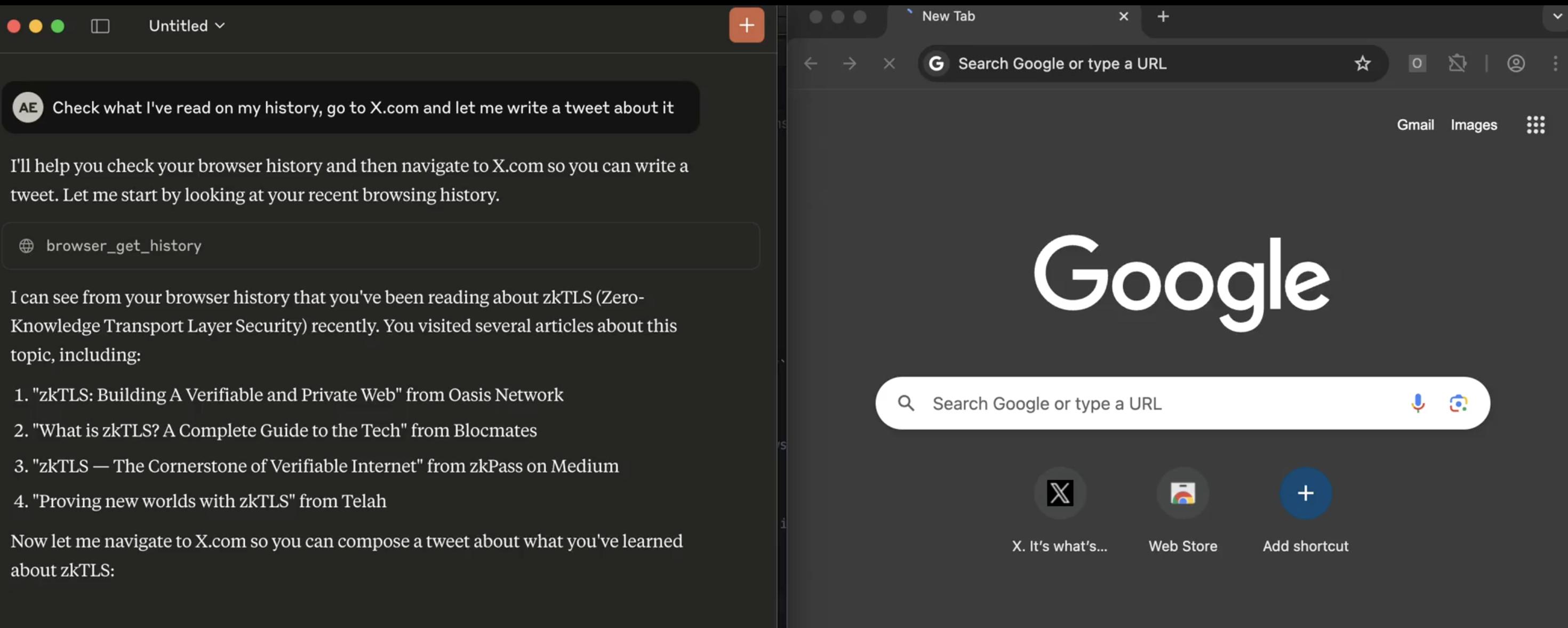Click list item mentioning Blocmates guide
The width and height of the screenshot is (1568, 628).
275,430
